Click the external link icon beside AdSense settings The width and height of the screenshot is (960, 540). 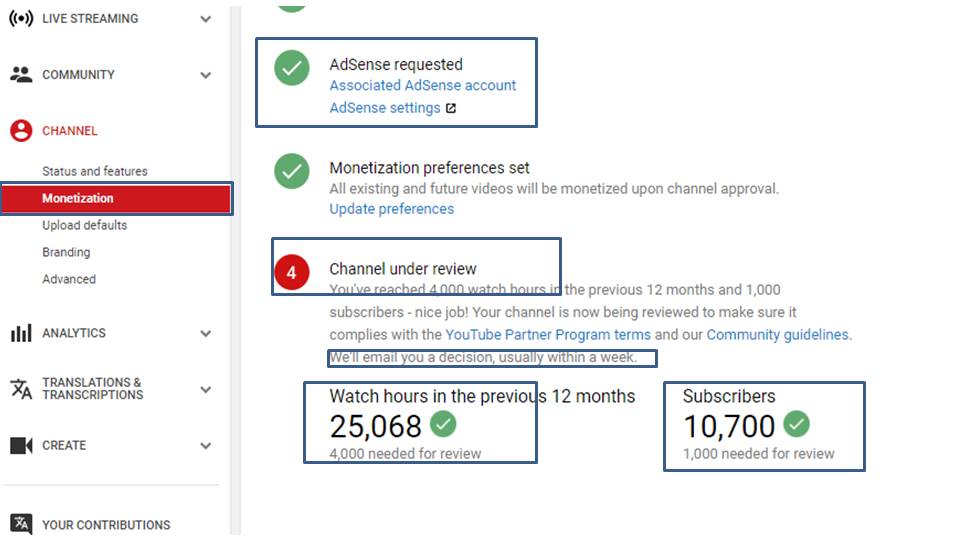point(451,108)
